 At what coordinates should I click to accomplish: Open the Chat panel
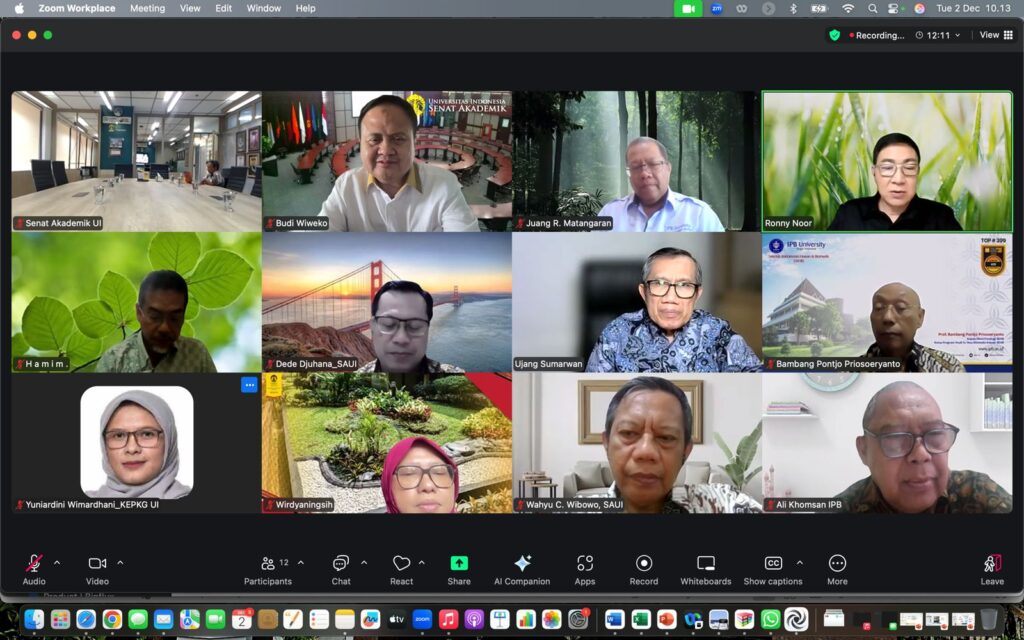point(341,564)
